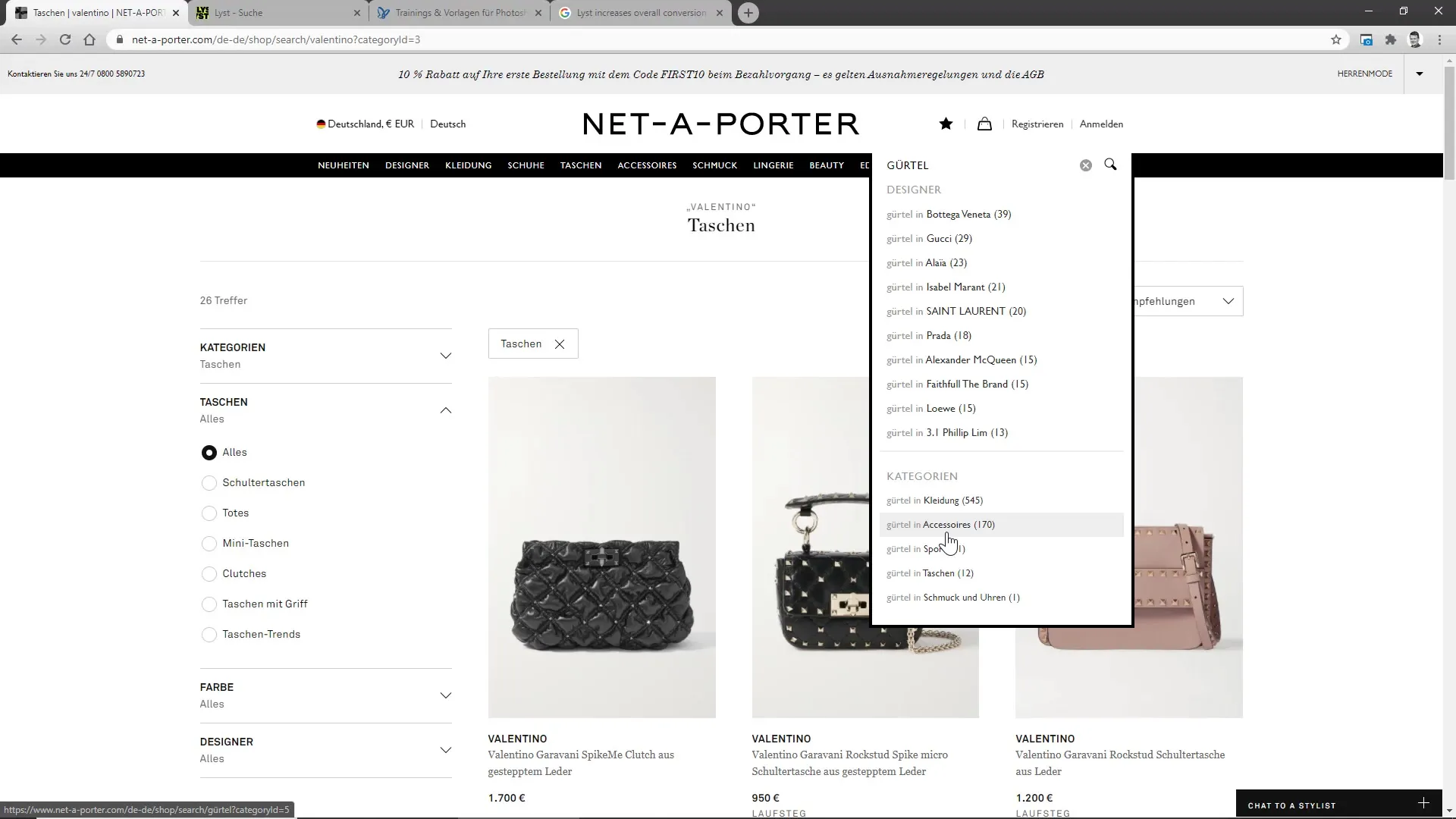Choose gürtel in Kleidung (545) suggestion
Image resolution: width=1456 pixels, height=819 pixels.
point(1001,500)
